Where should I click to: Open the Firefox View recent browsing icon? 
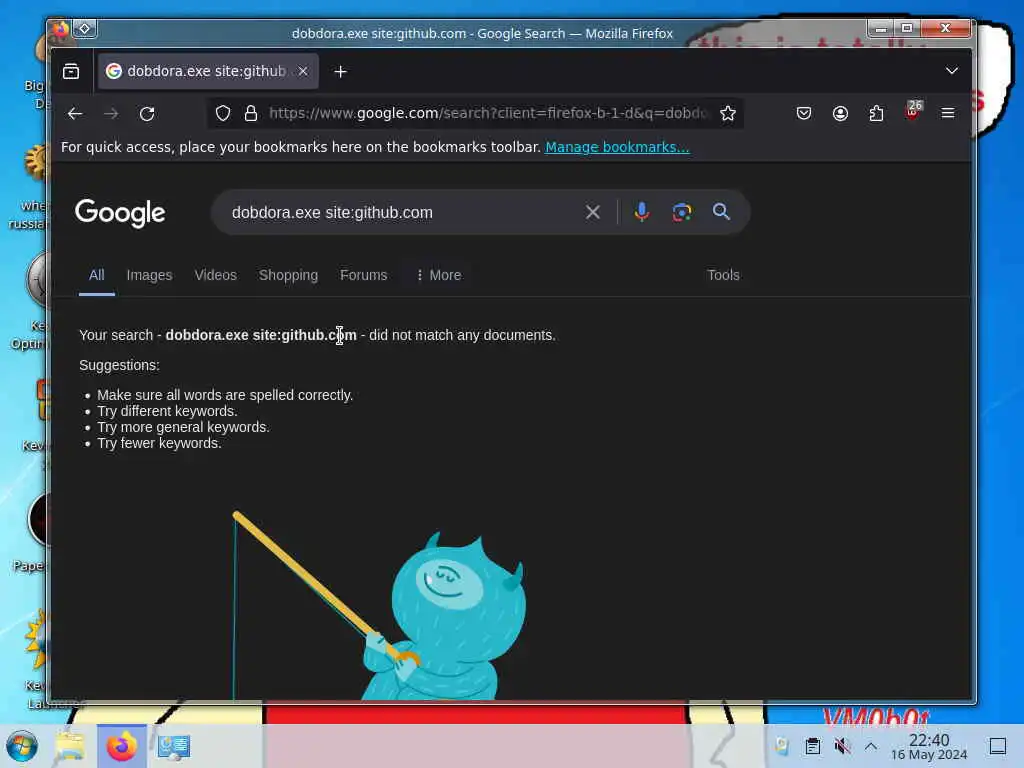[x=71, y=71]
